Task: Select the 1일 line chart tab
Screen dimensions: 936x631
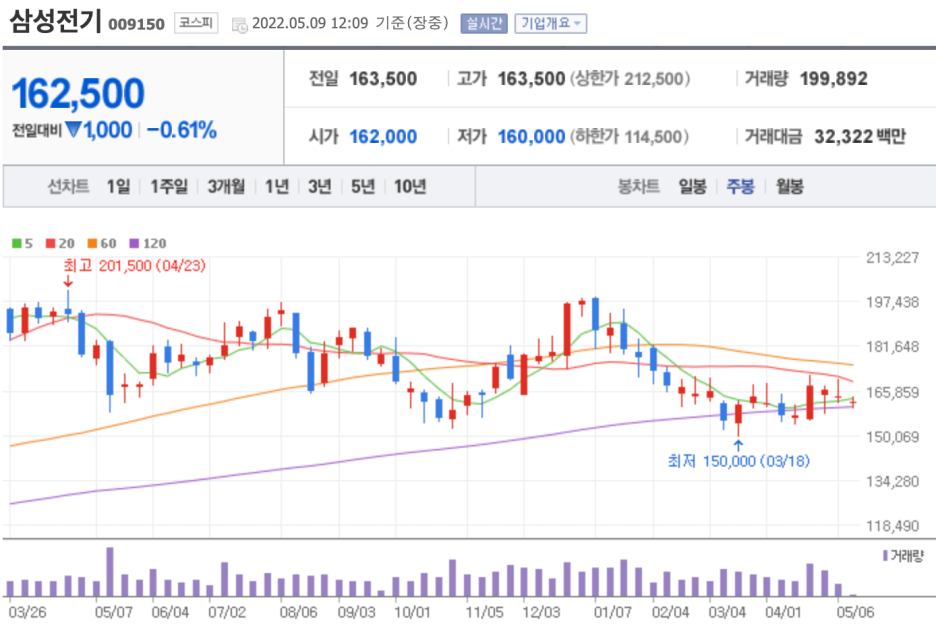Action: [x=118, y=187]
